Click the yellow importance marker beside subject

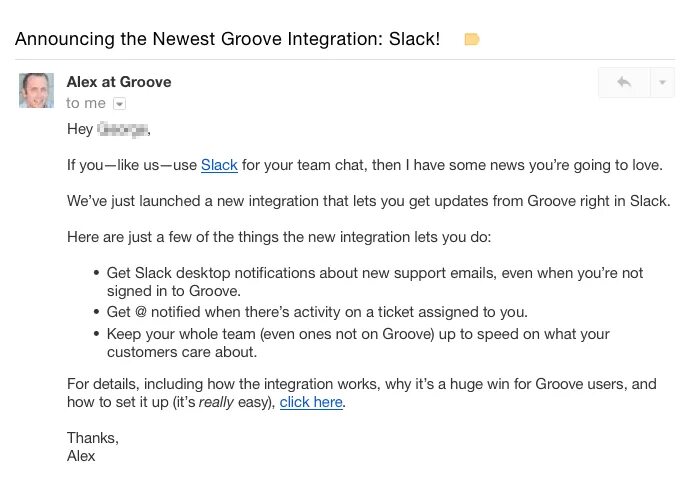click(472, 39)
